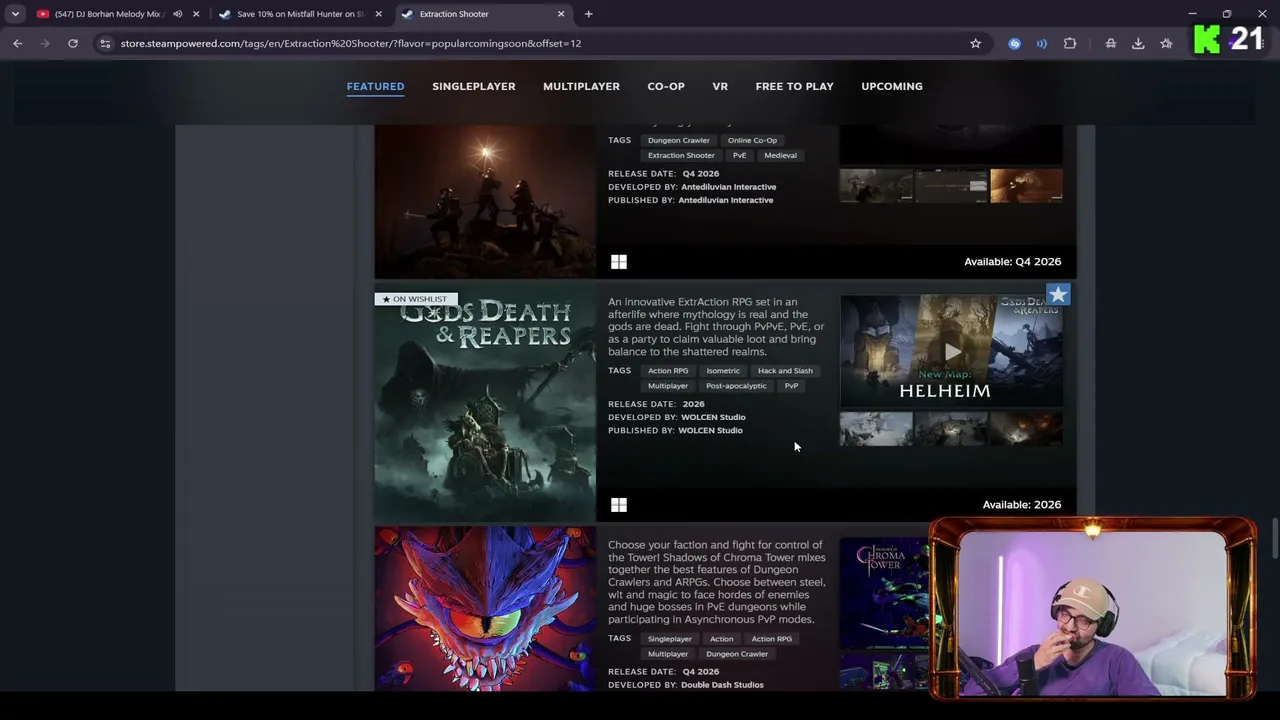This screenshot has height=720, width=1280.
Task: Open the browser downloads icon
Action: coord(1138,43)
